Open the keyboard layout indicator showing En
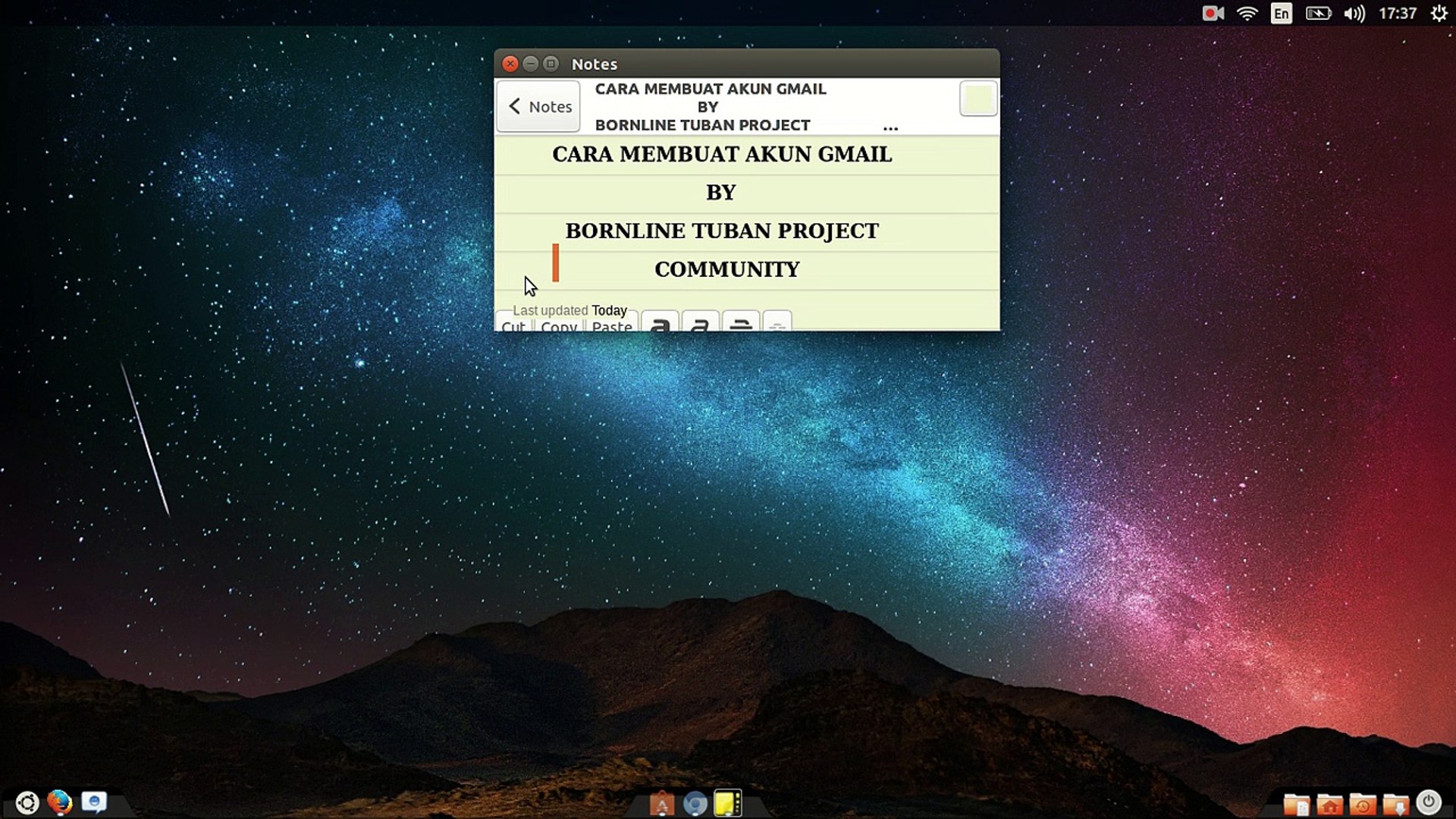1456x819 pixels. tap(1281, 13)
